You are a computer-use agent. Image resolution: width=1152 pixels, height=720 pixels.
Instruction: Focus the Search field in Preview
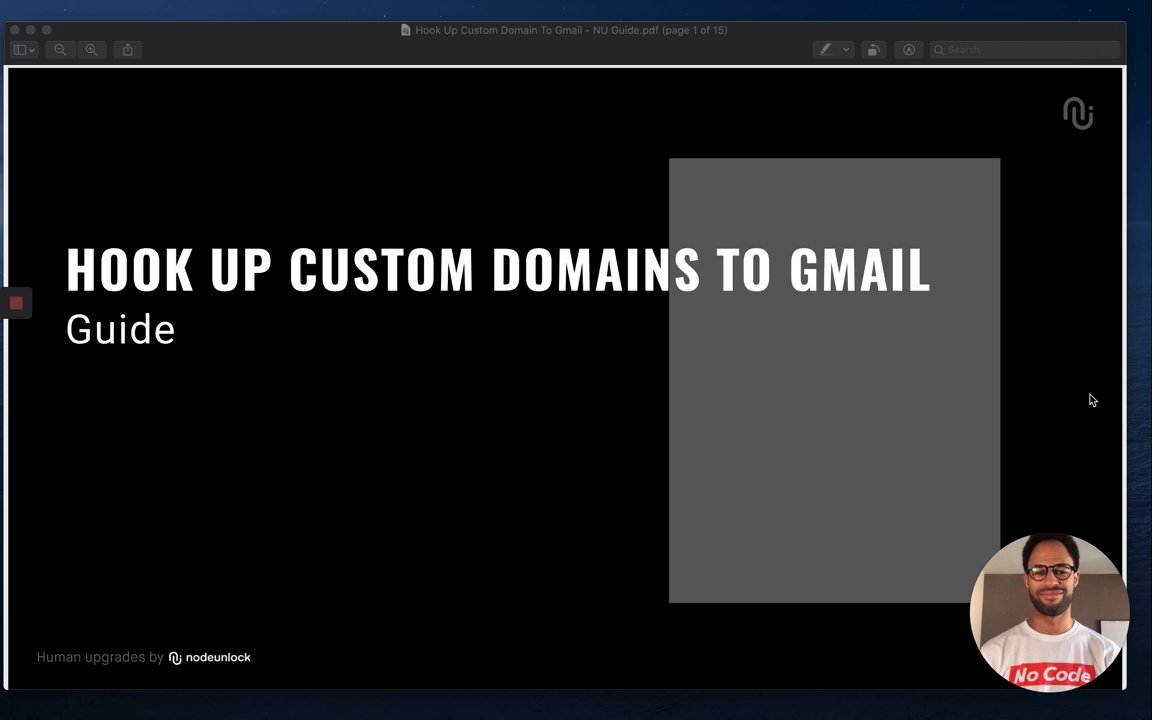point(1025,50)
